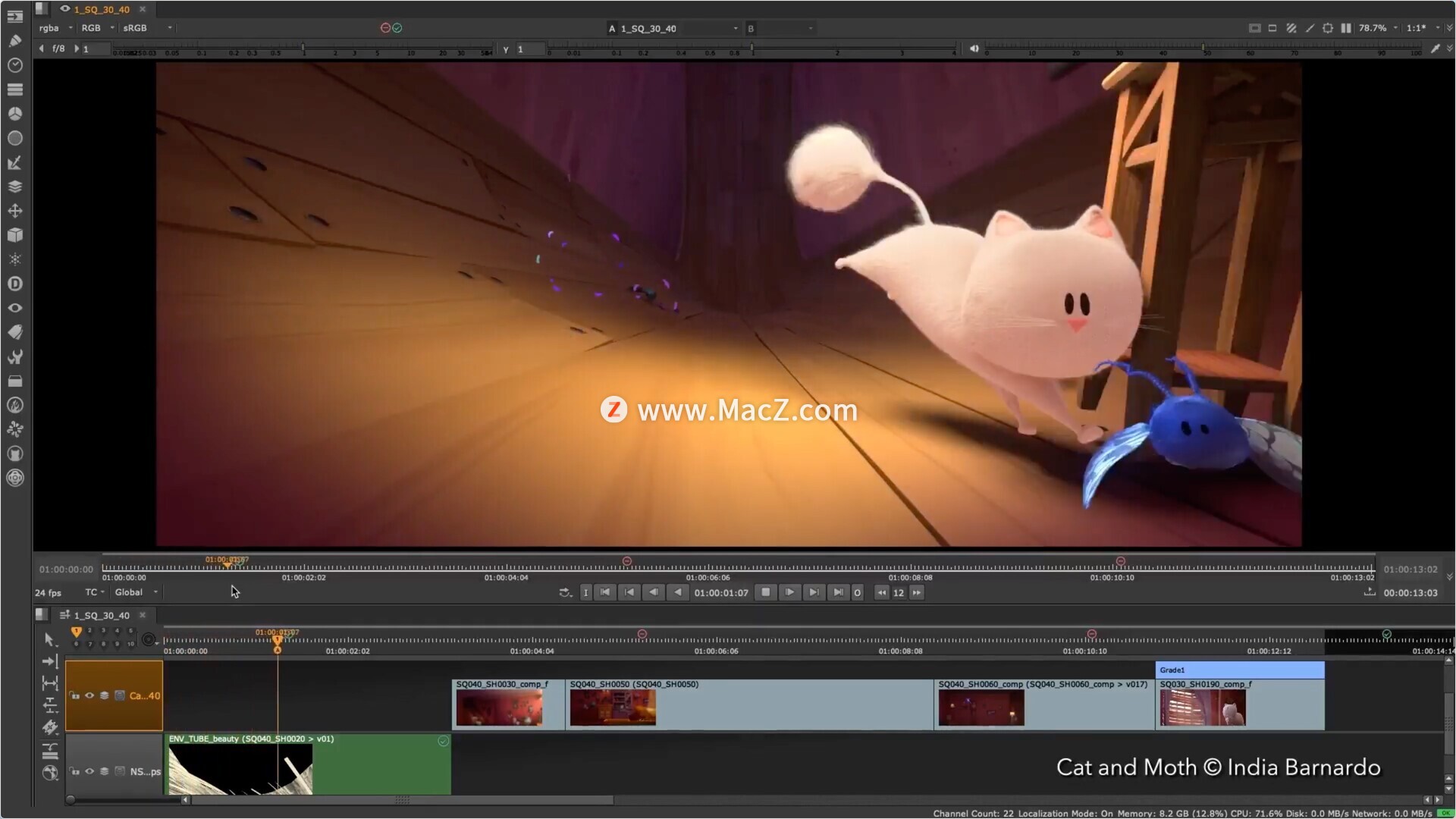1456x819 pixels.
Task: Open the rgba channel dropdown
Action: [56, 28]
